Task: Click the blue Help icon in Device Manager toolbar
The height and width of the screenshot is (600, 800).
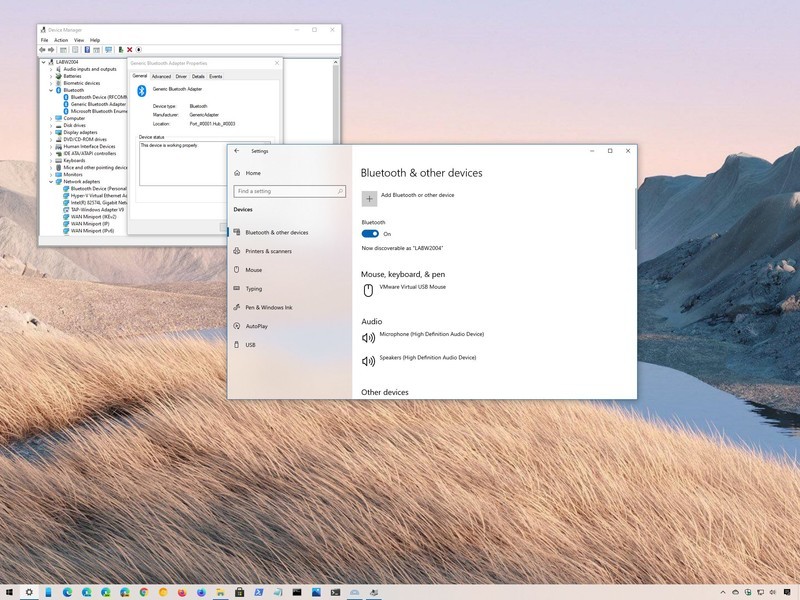Action: point(87,49)
